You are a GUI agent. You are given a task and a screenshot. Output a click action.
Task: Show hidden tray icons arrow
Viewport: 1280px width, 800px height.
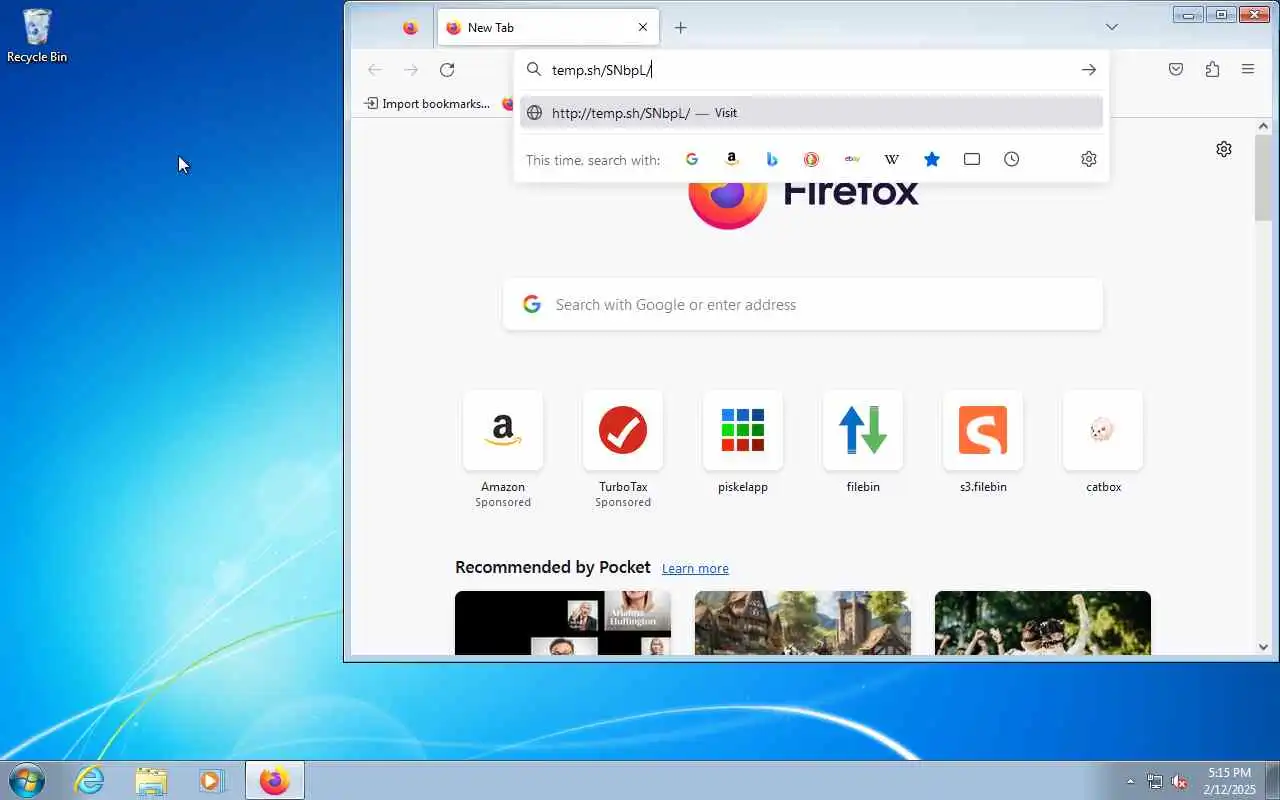pos(1131,781)
